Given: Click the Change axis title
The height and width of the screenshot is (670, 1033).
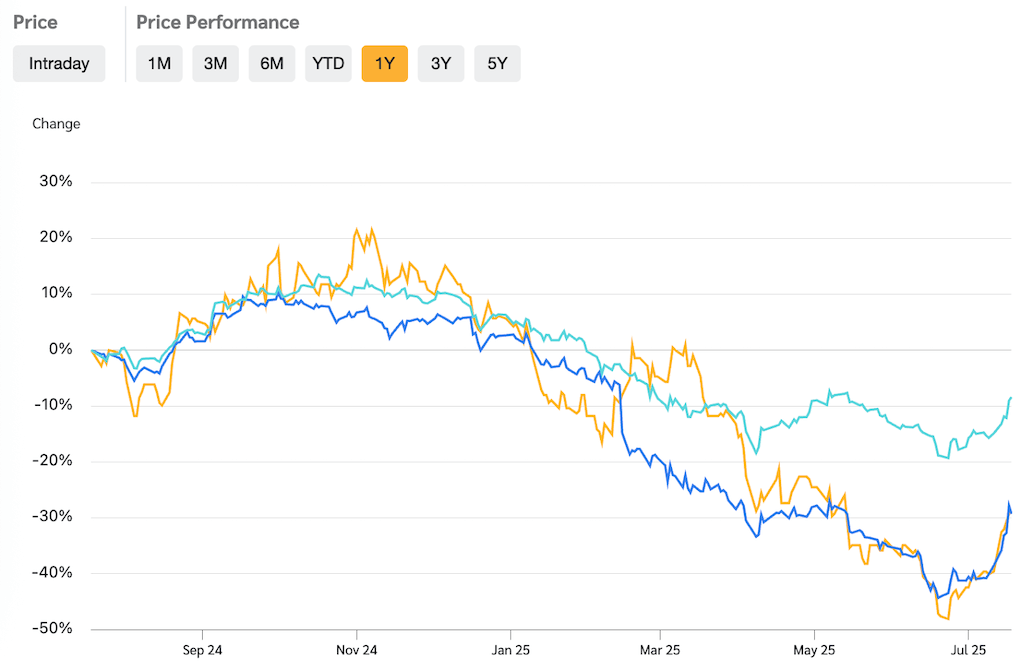Looking at the screenshot, I should (56, 124).
